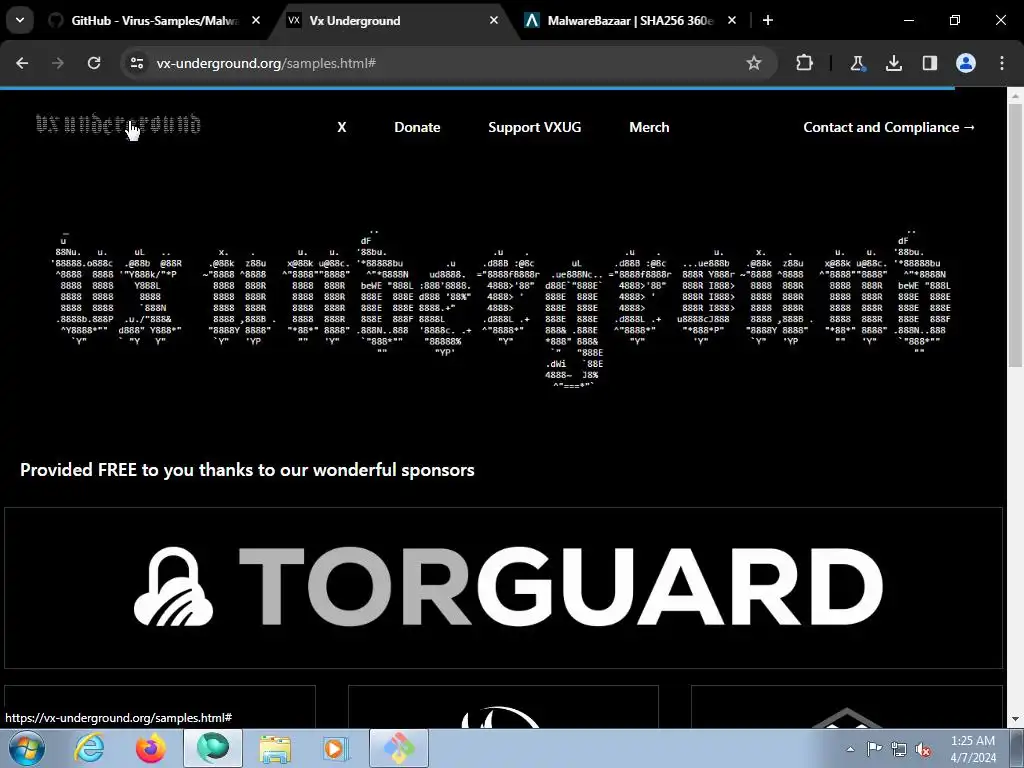View site information icon in address bar
Screen dimensions: 1024x768
[x=136, y=63]
